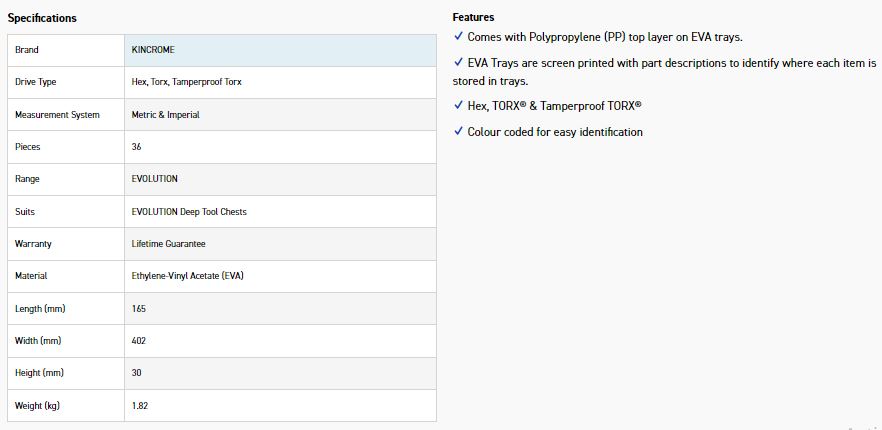Click the Ethylene-Vinyl Acetate (EVA) material value
The height and width of the screenshot is (430, 882).
pyautogui.click(x=187, y=276)
